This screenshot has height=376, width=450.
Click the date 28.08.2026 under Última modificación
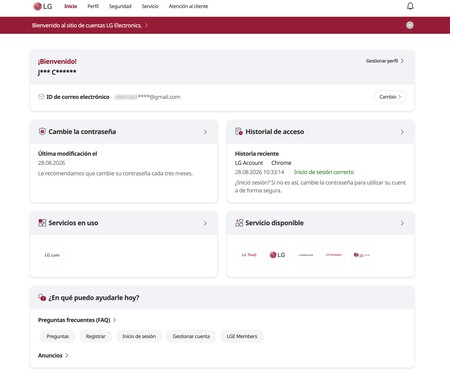pos(51,163)
